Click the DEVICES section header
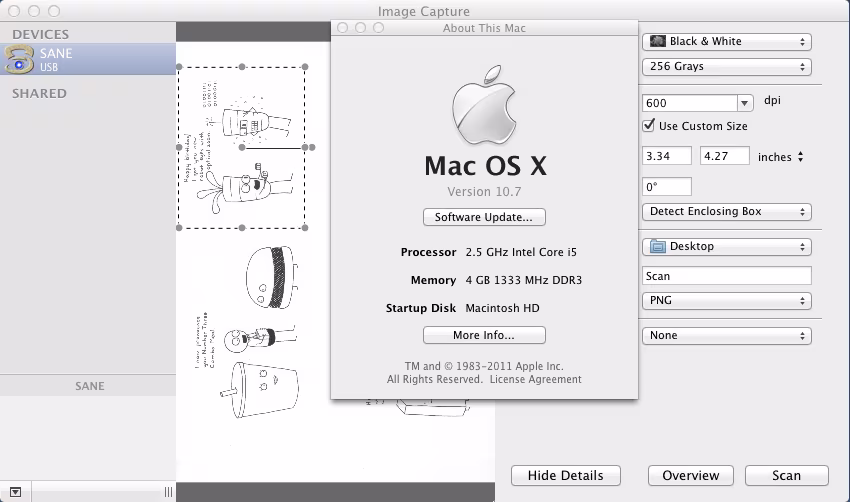Screen dimensions: 850x502 click(41, 34)
